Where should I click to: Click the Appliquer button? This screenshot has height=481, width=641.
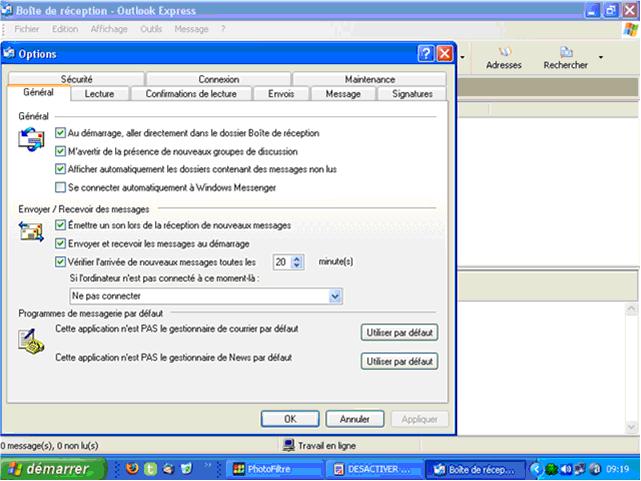pyautogui.click(x=419, y=419)
